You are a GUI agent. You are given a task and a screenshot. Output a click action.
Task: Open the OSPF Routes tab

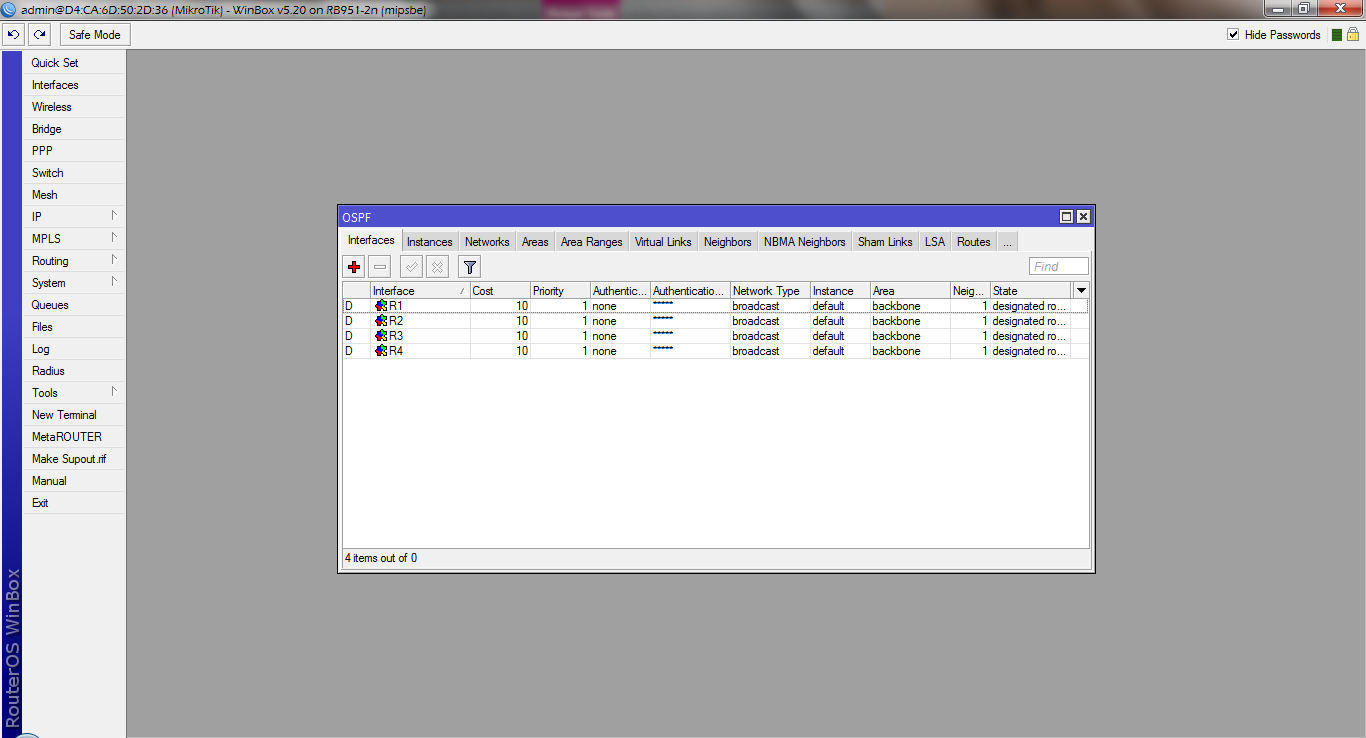pos(973,242)
